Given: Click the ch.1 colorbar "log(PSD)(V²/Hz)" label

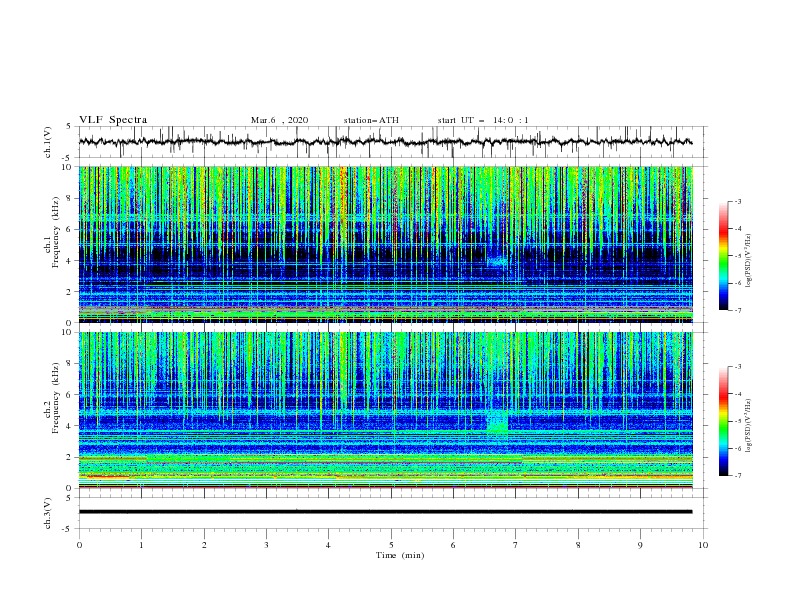Looking at the screenshot, I should click(x=748, y=261).
